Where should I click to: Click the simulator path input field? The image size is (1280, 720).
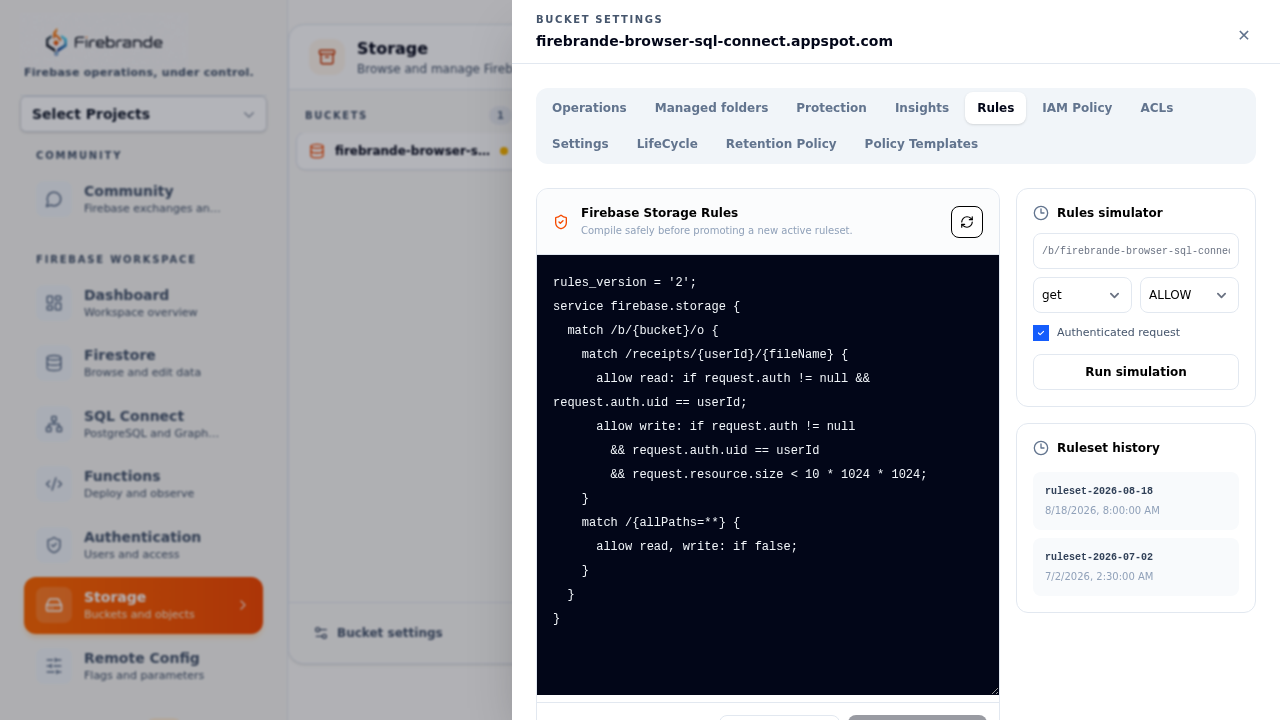pyautogui.click(x=1136, y=251)
